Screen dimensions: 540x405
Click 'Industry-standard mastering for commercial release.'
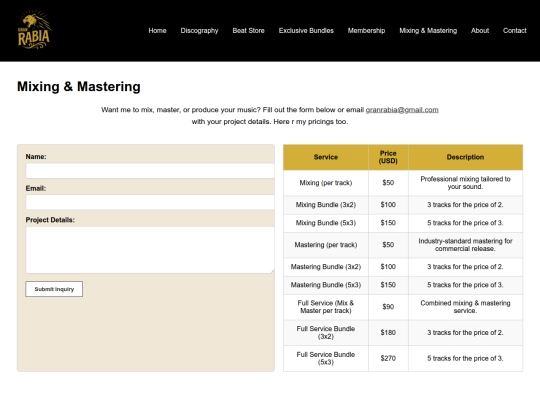coord(465,245)
